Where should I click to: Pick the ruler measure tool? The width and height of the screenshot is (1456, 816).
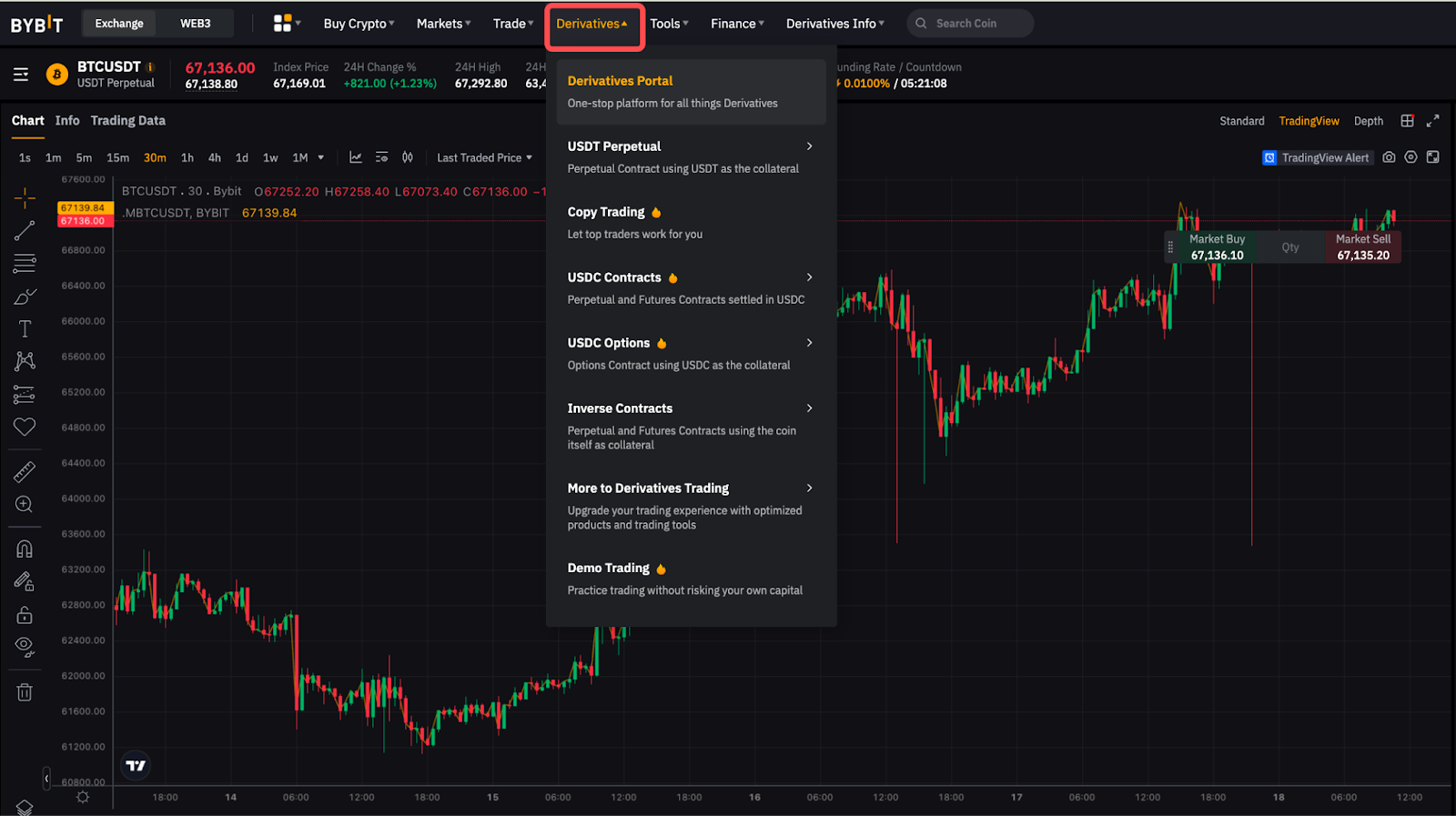[x=25, y=471]
